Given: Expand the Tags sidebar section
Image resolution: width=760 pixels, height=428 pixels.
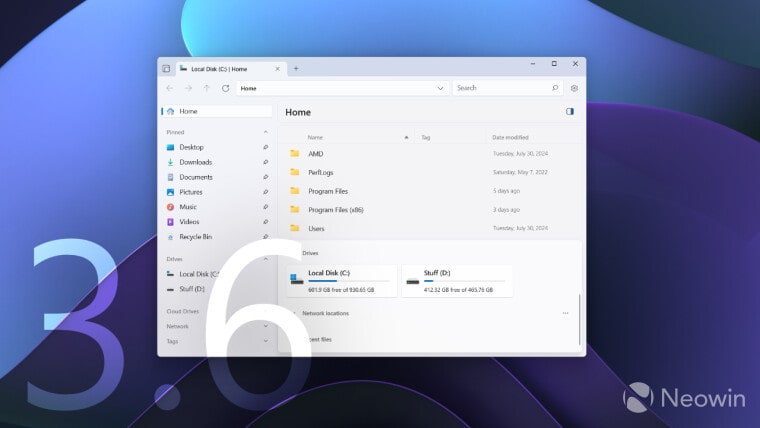Looking at the screenshot, I should tap(266, 341).
